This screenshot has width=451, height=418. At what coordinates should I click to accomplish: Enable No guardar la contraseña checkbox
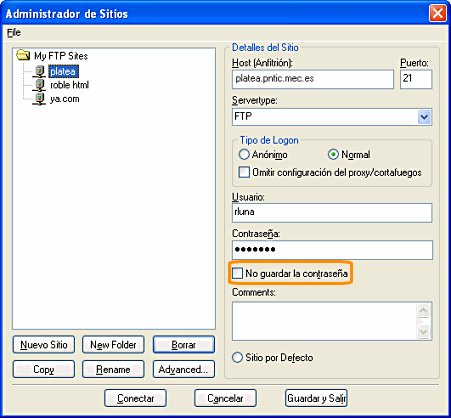coord(237,273)
